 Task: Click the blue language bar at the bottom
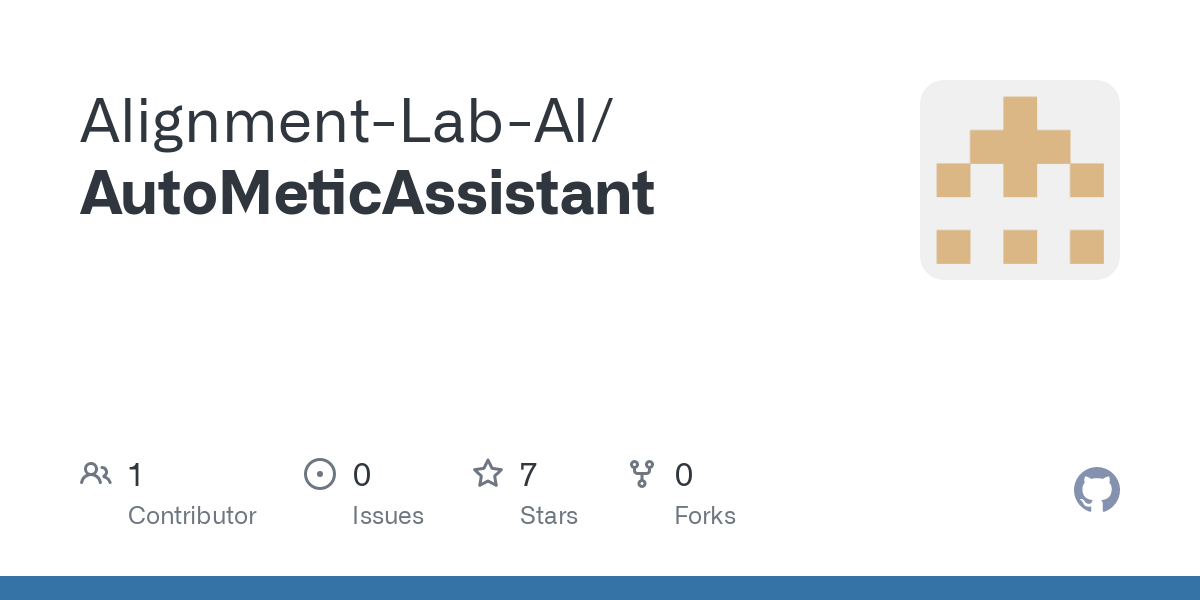tap(600, 588)
